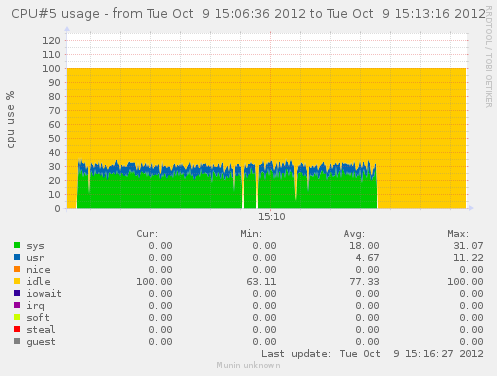Click the 15:10 time axis label

click(272, 217)
